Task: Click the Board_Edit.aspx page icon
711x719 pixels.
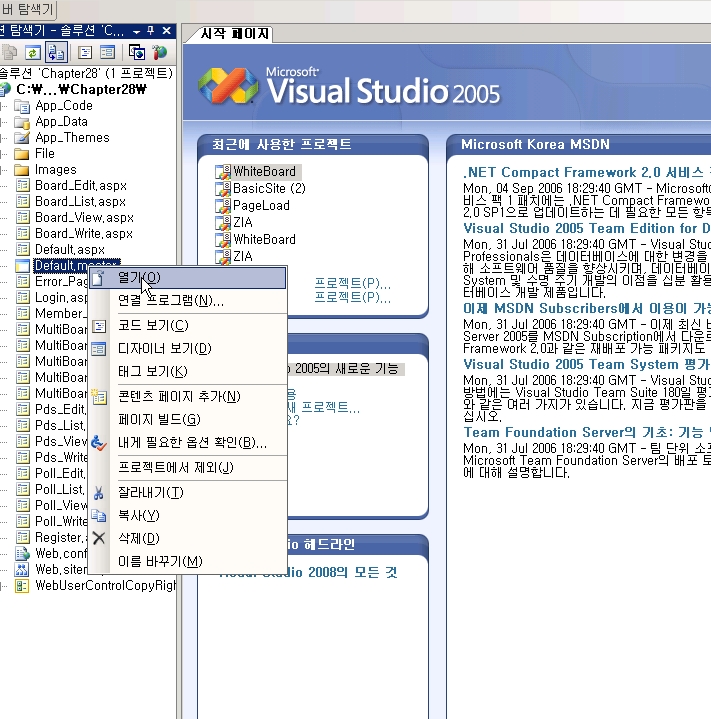Action: pyautogui.click(x=22, y=186)
